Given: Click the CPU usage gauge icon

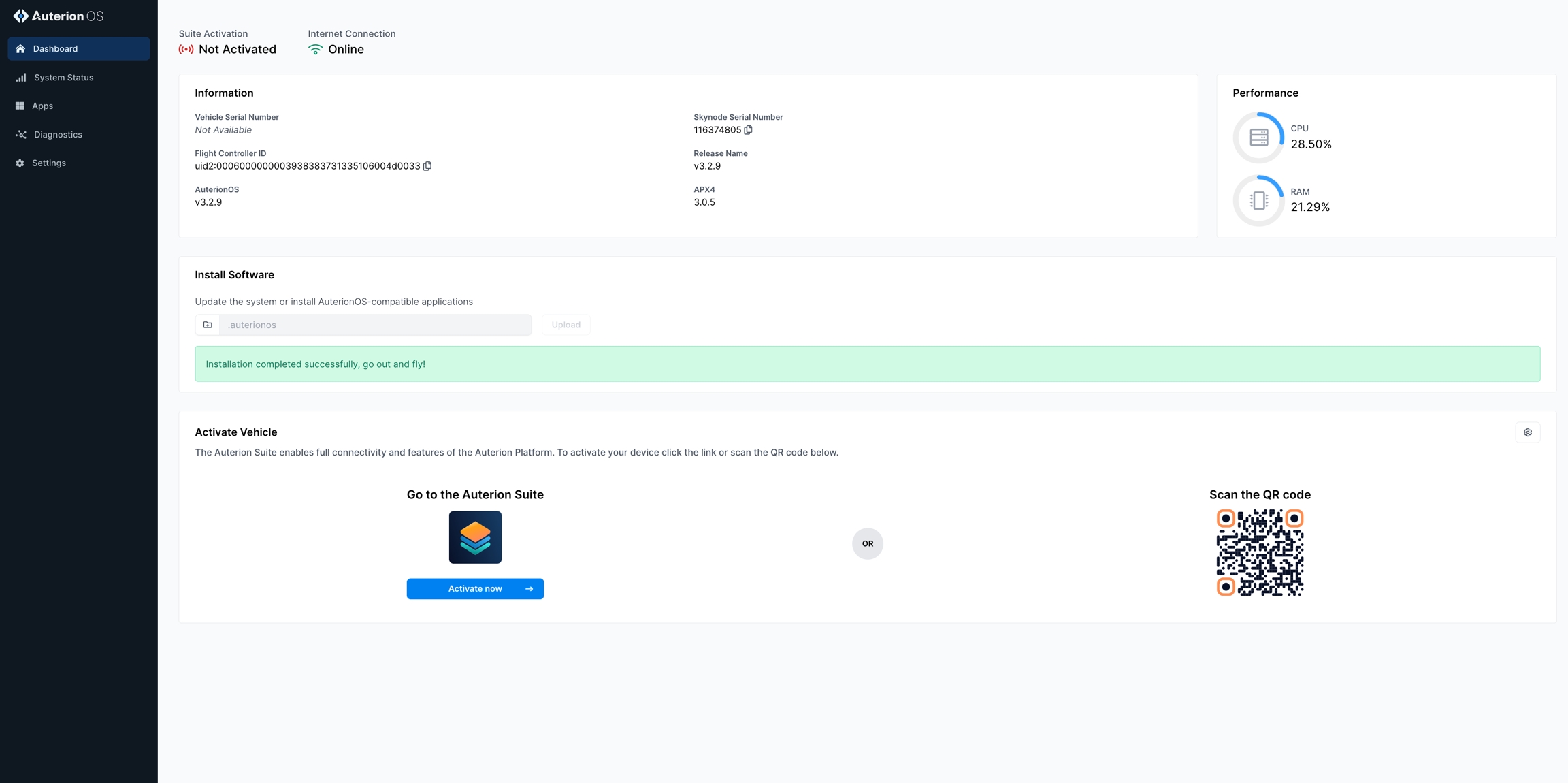Looking at the screenshot, I should coord(1258,138).
